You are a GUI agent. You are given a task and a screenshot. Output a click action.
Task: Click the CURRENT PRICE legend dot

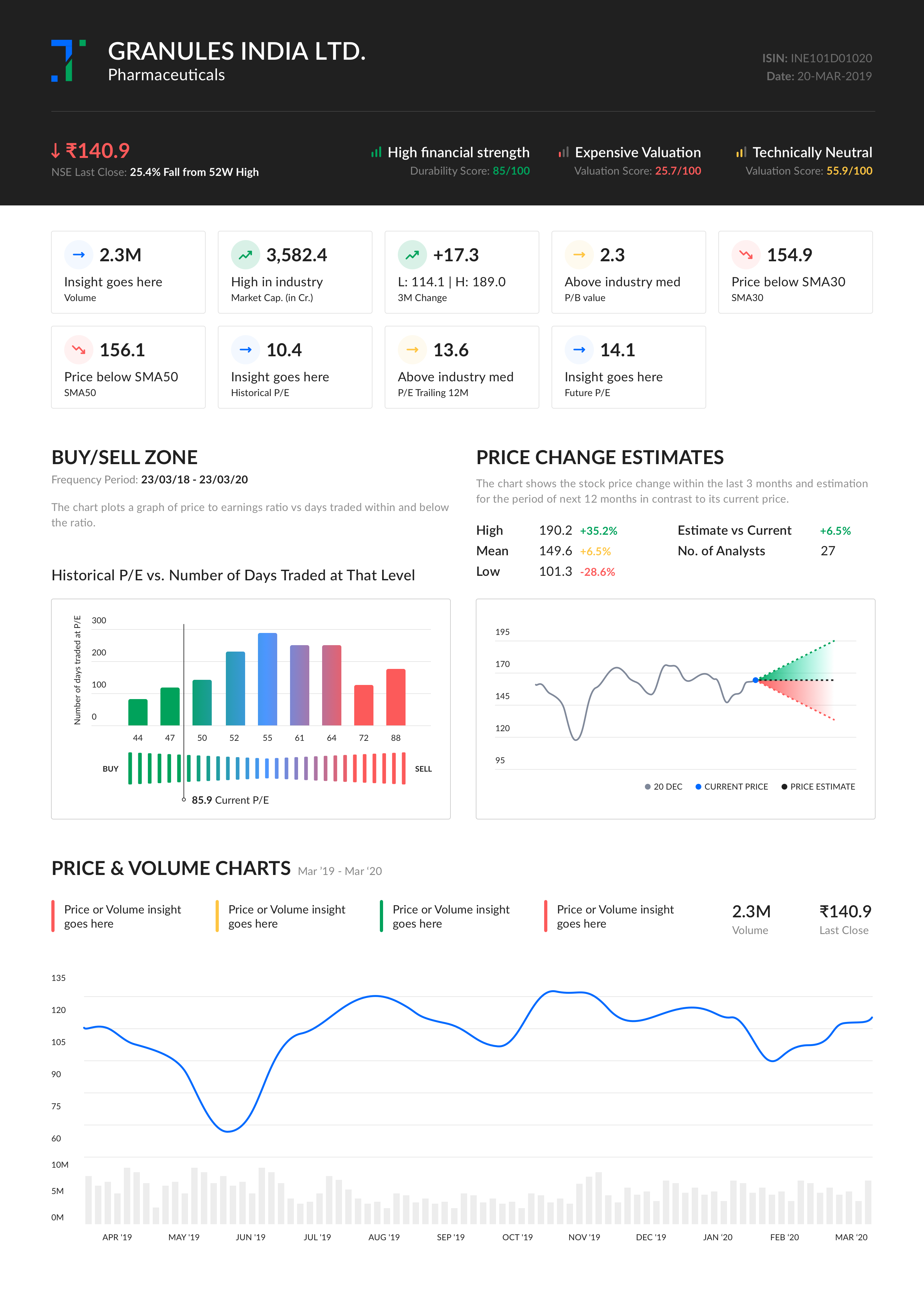pyautogui.click(x=698, y=787)
